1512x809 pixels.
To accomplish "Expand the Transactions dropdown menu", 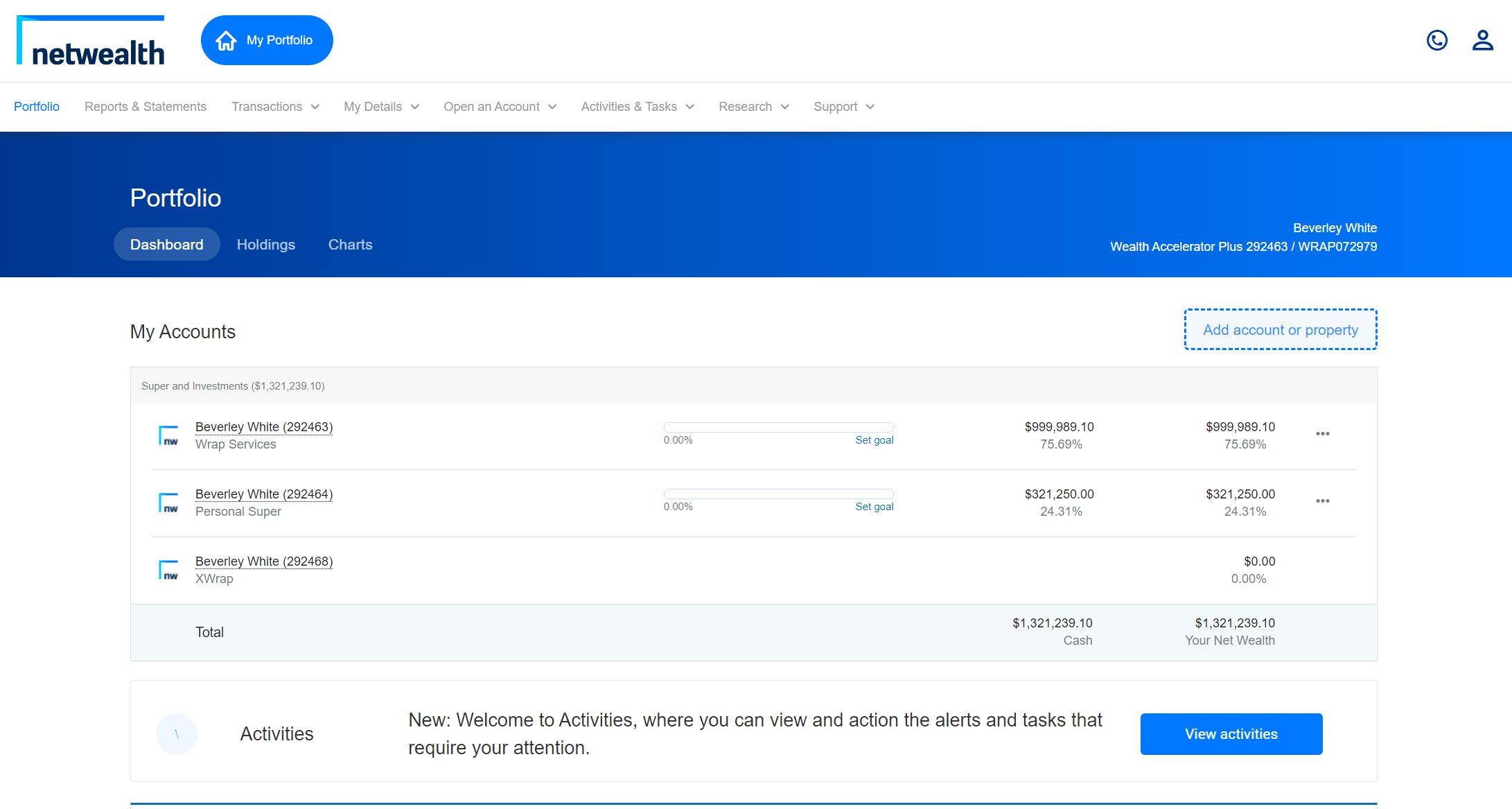I will [x=275, y=107].
